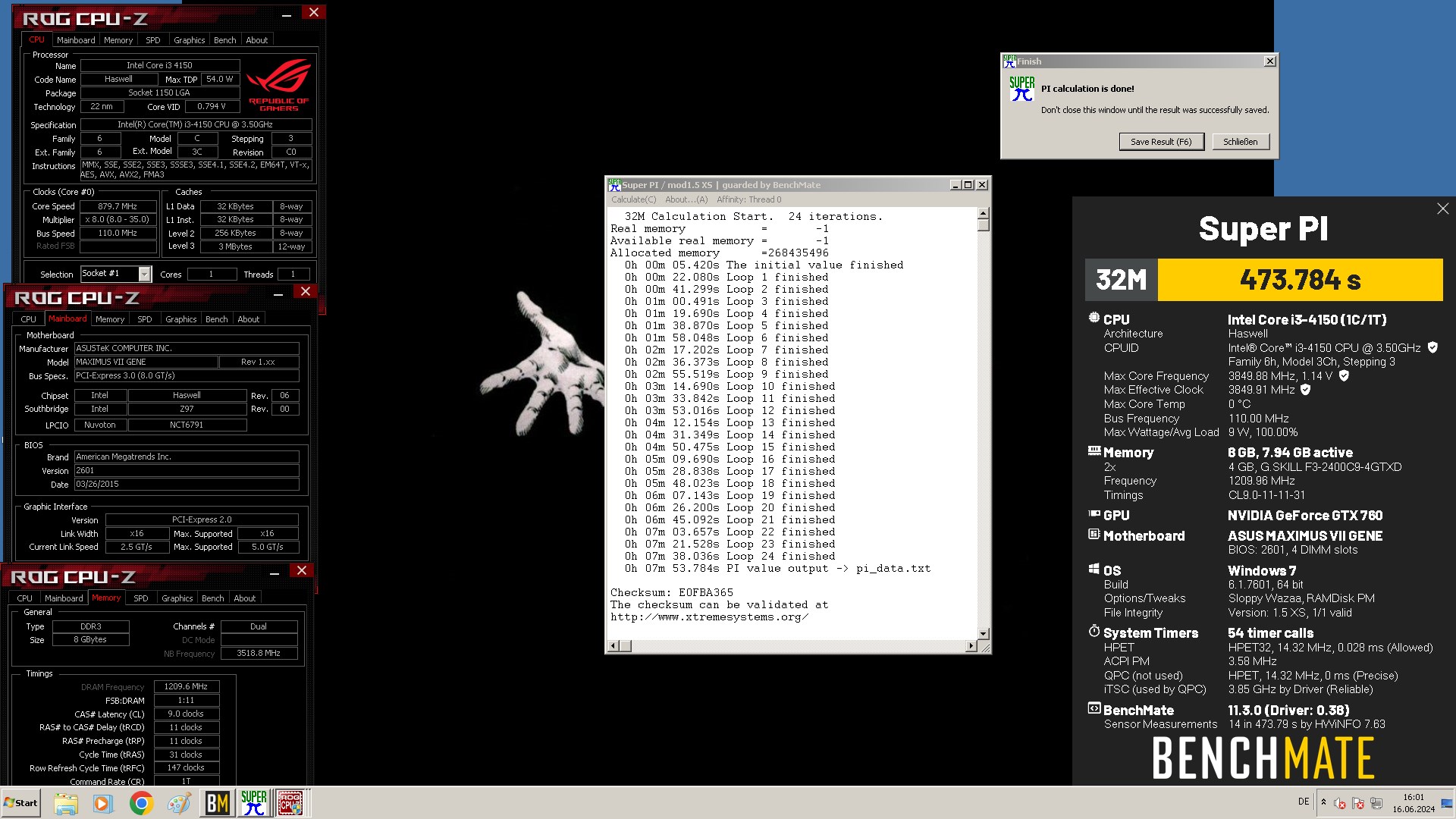Image resolution: width=1456 pixels, height=819 pixels.
Task: Click the Schließen button in Finish dialog
Action: click(1240, 142)
